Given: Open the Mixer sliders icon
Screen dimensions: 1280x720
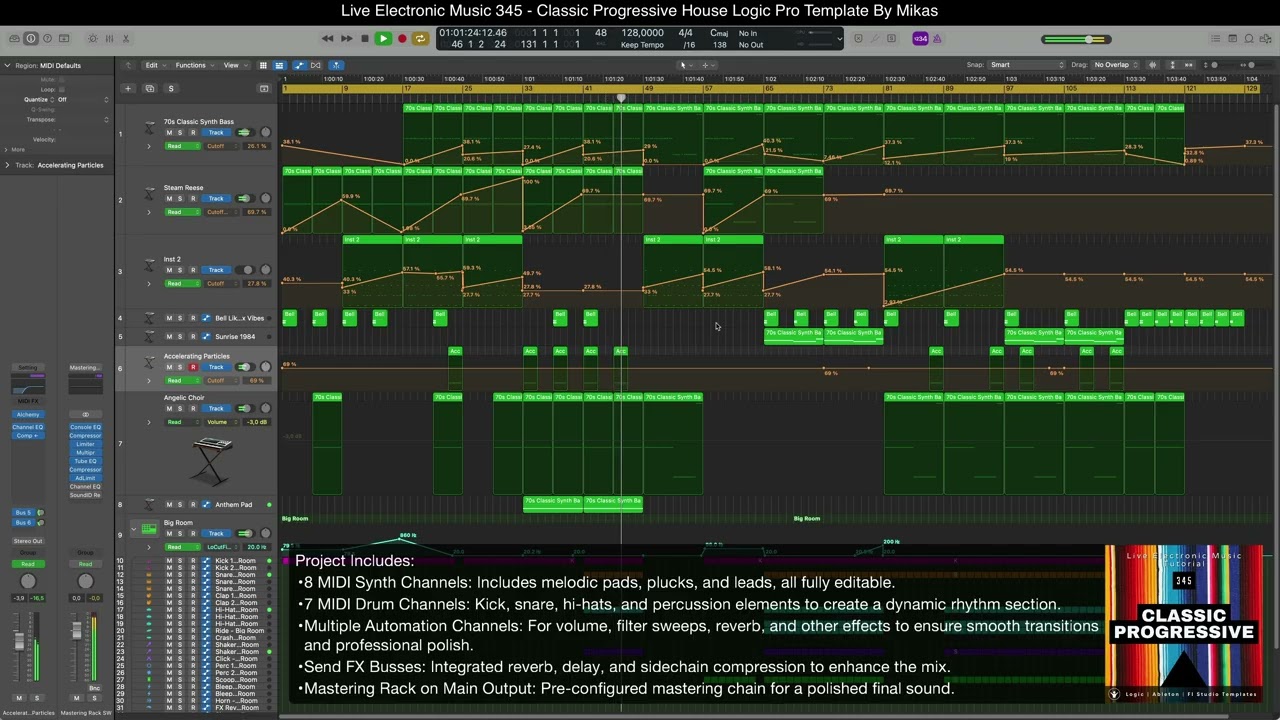Looking at the screenshot, I should tap(109, 39).
